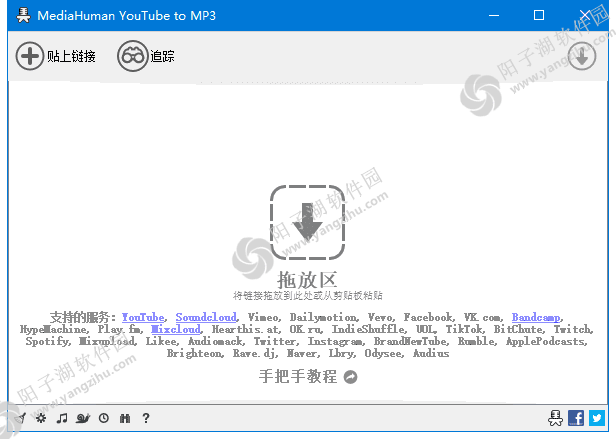The height and width of the screenshot is (439, 616).
Task: Click the Instagram service text
Action: [x=336, y=341]
